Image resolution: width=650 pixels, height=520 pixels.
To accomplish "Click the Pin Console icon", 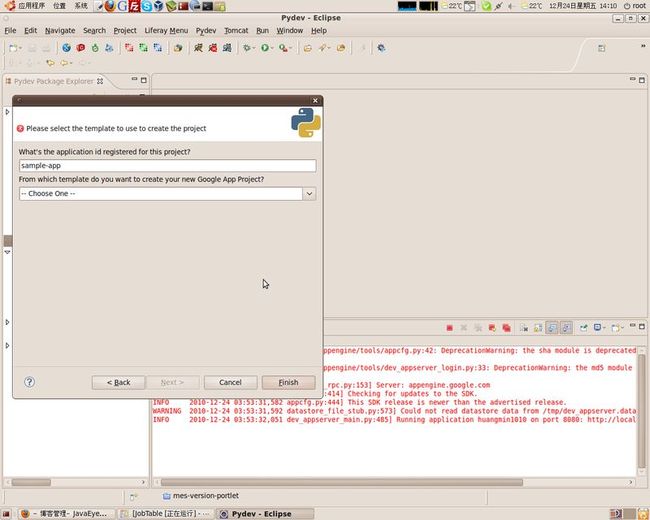I will coord(584,328).
